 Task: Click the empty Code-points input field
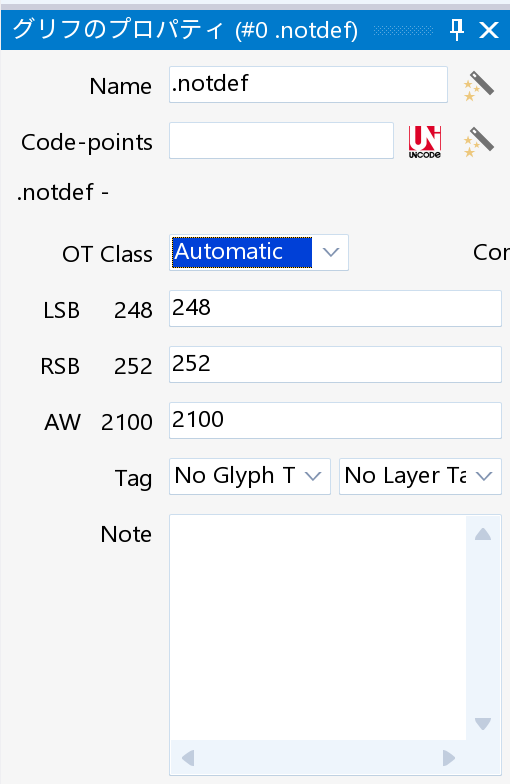(281, 140)
